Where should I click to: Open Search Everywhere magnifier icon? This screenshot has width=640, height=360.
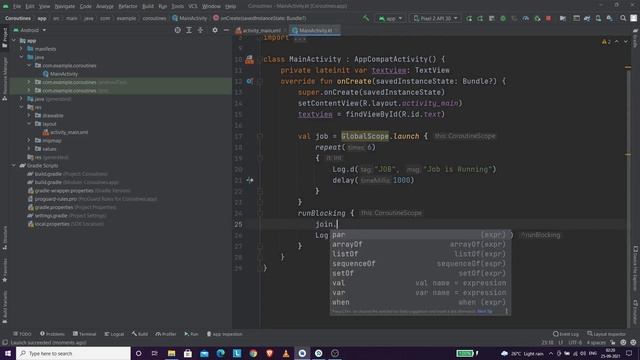[x=623, y=18]
